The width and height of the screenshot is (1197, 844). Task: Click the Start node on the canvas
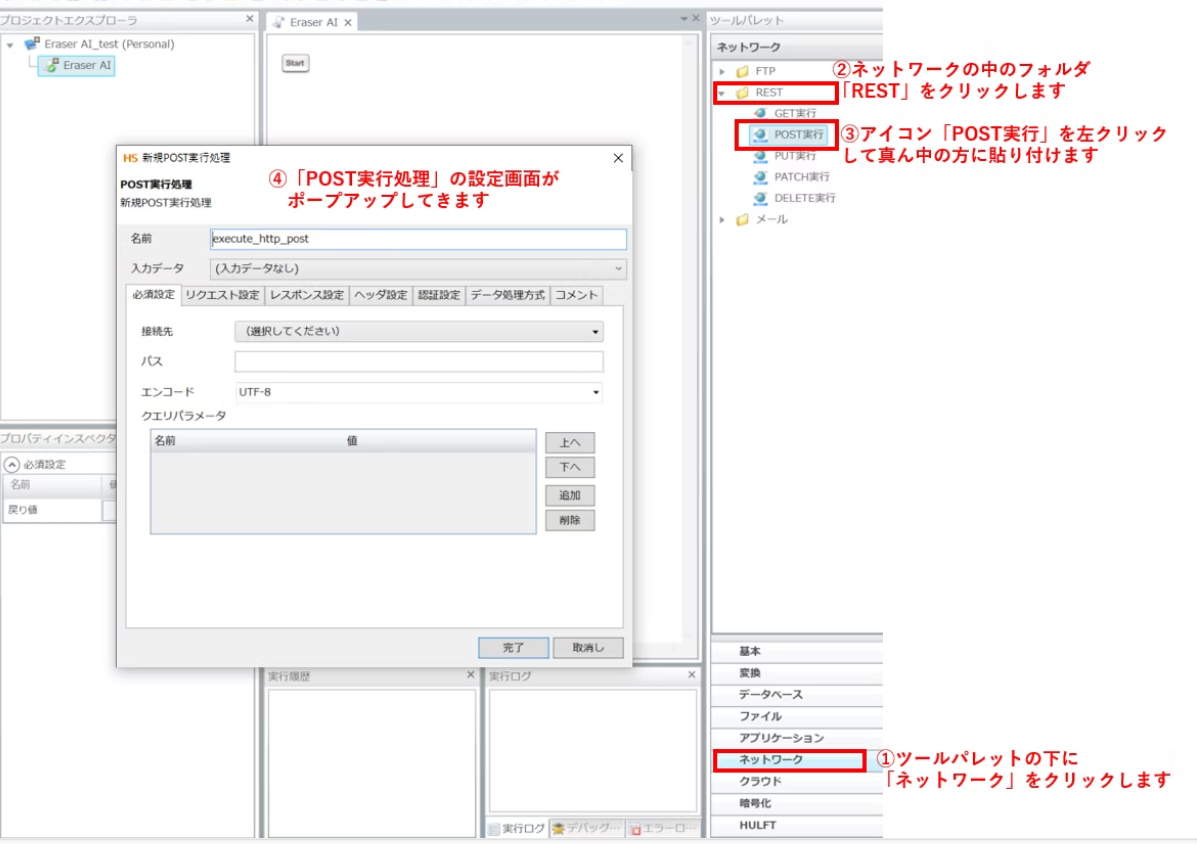pyautogui.click(x=295, y=63)
